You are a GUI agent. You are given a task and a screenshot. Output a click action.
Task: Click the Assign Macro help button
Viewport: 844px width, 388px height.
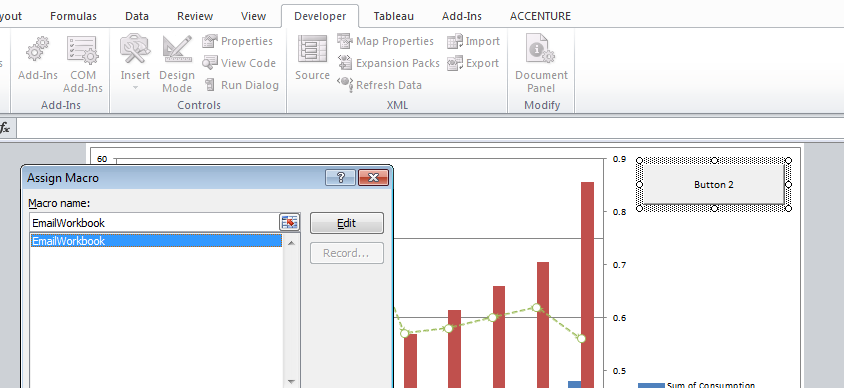click(341, 178)
